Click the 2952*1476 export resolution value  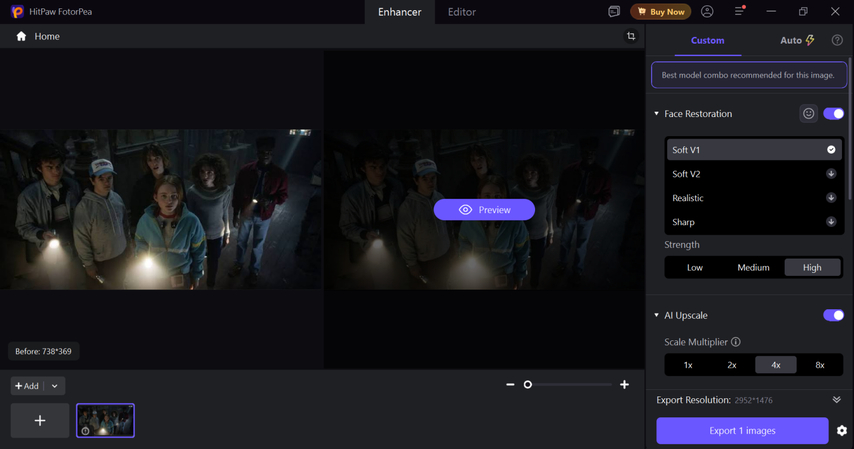(x=753, y=400)
